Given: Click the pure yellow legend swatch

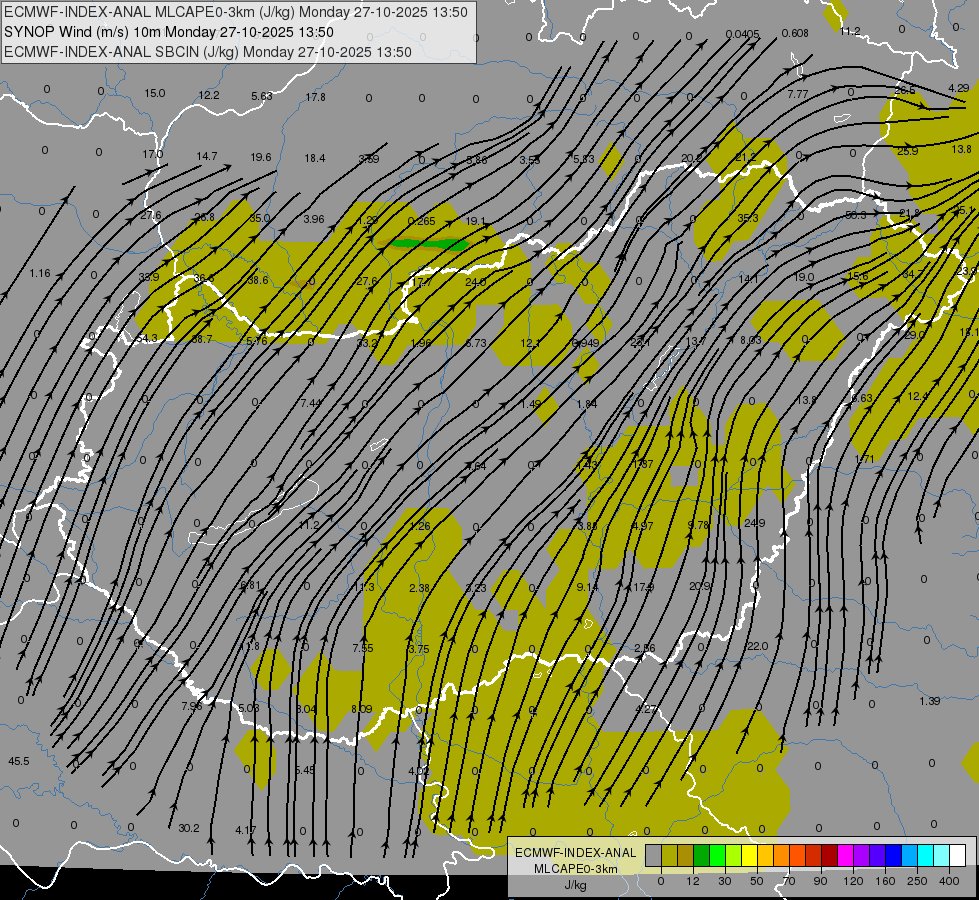Looking at the screenshot, I should point(749,855).
